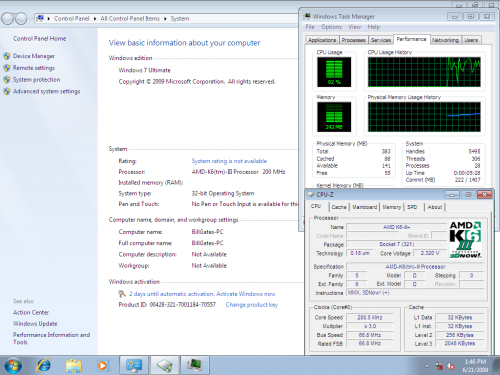This screenshot has height=375, width=500.
Task: Click the activation key icon
Action: point(122,294)
